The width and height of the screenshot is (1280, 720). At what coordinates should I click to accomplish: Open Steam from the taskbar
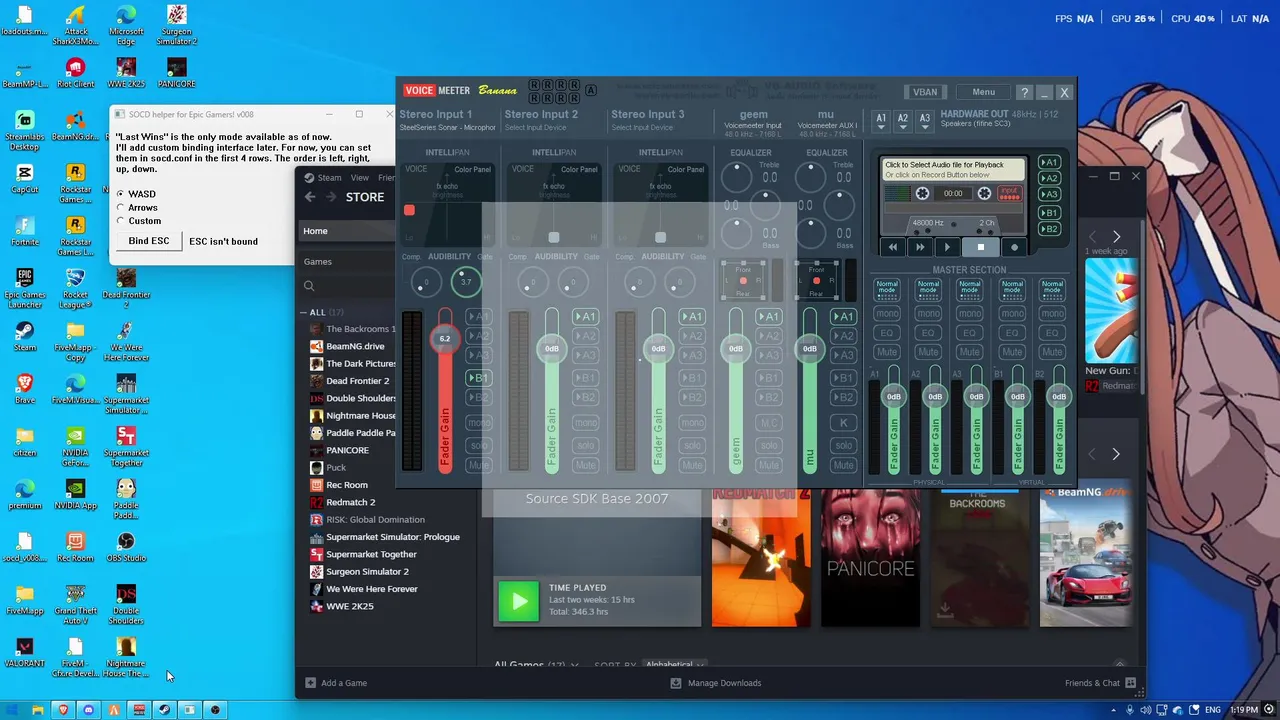[x=164, y=710]
